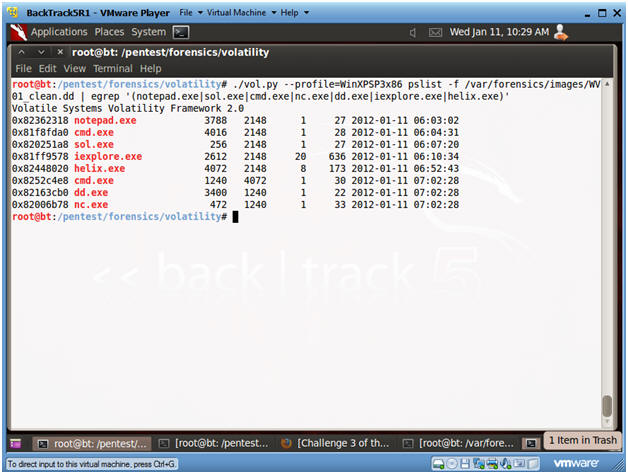Open the Places menu

coord(109,32)
